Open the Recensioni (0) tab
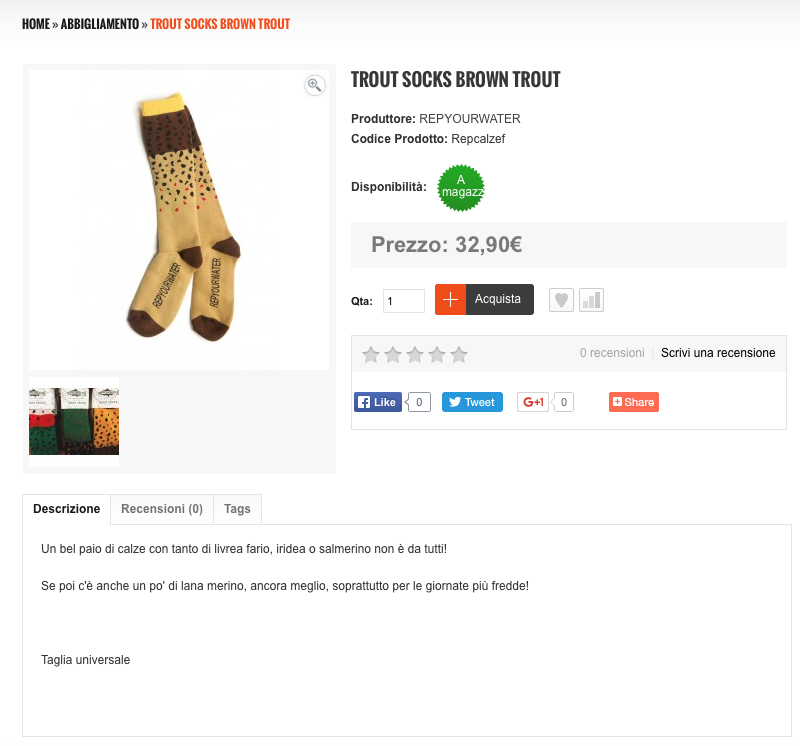 click(x=162, y=509)
